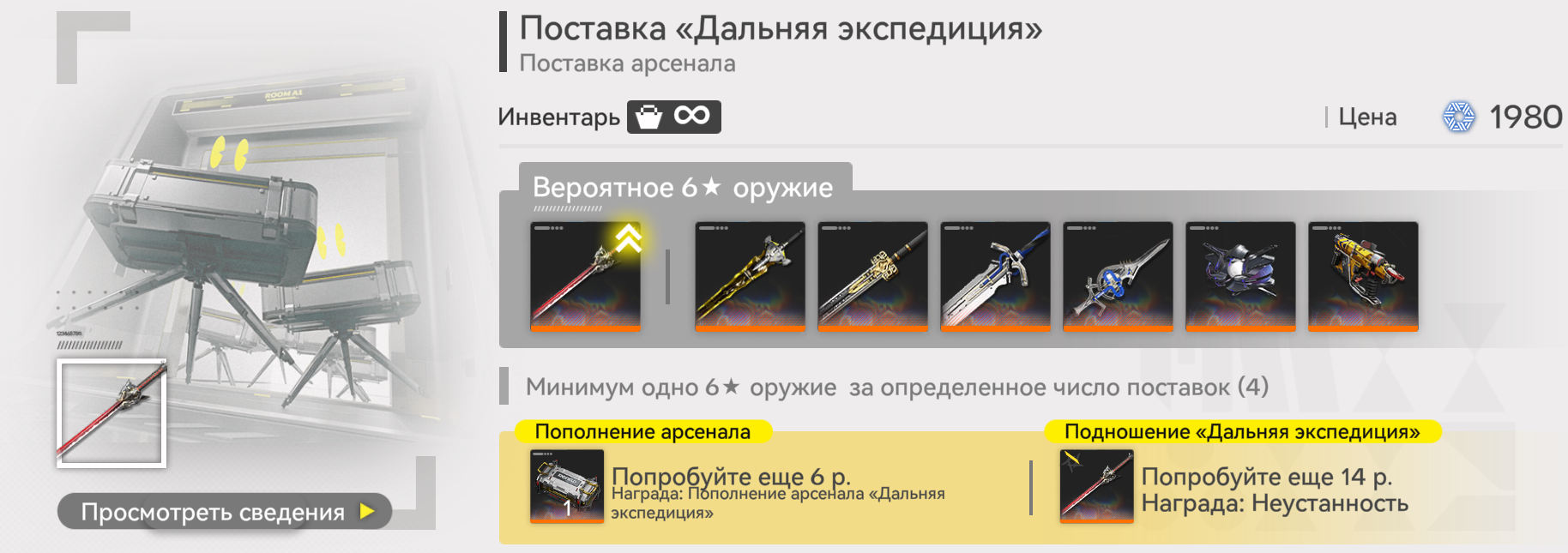Click the blue currency icon near 1980

tap(1458, 117)
